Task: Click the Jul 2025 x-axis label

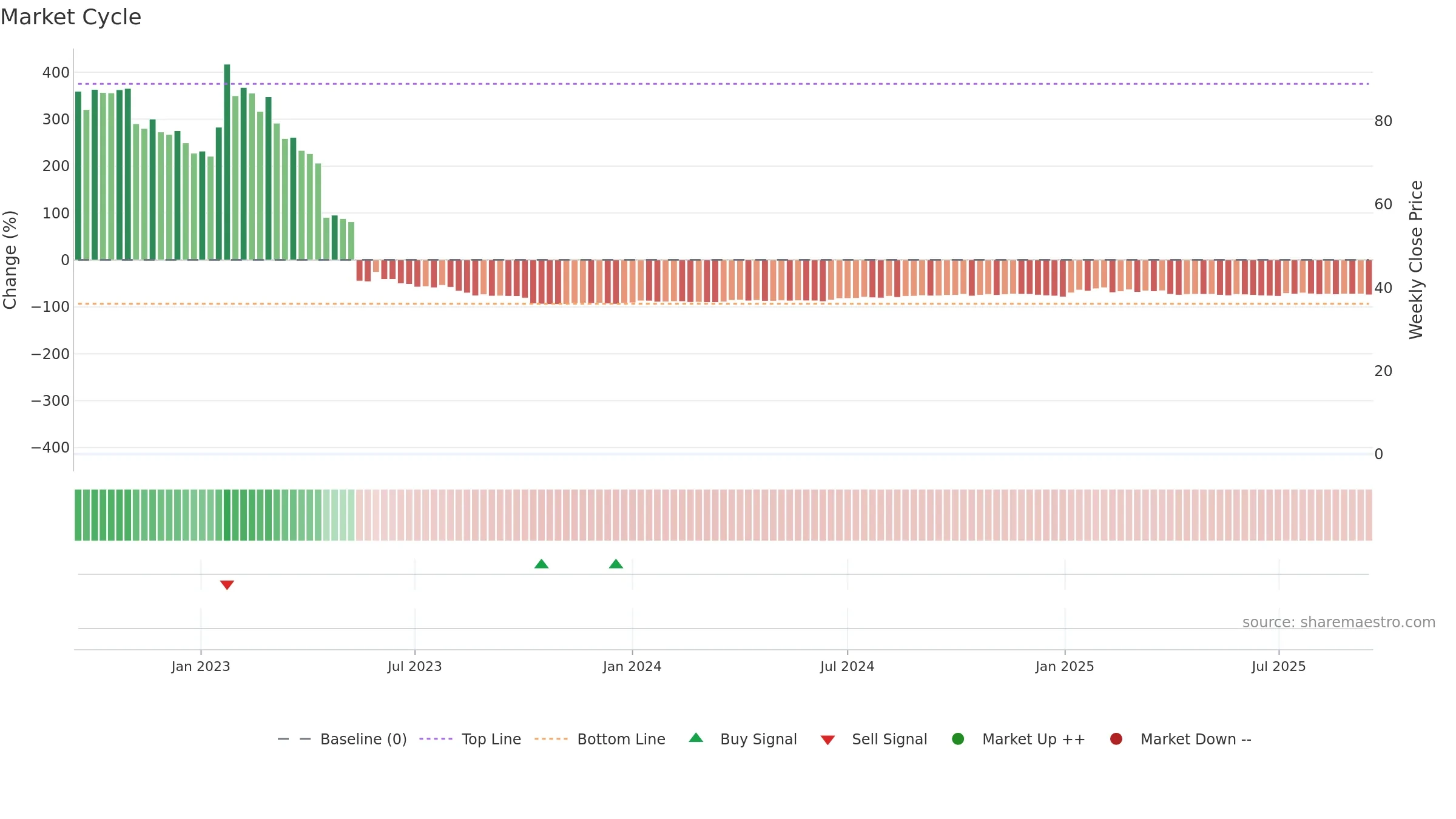Action: pos(1279,667)
